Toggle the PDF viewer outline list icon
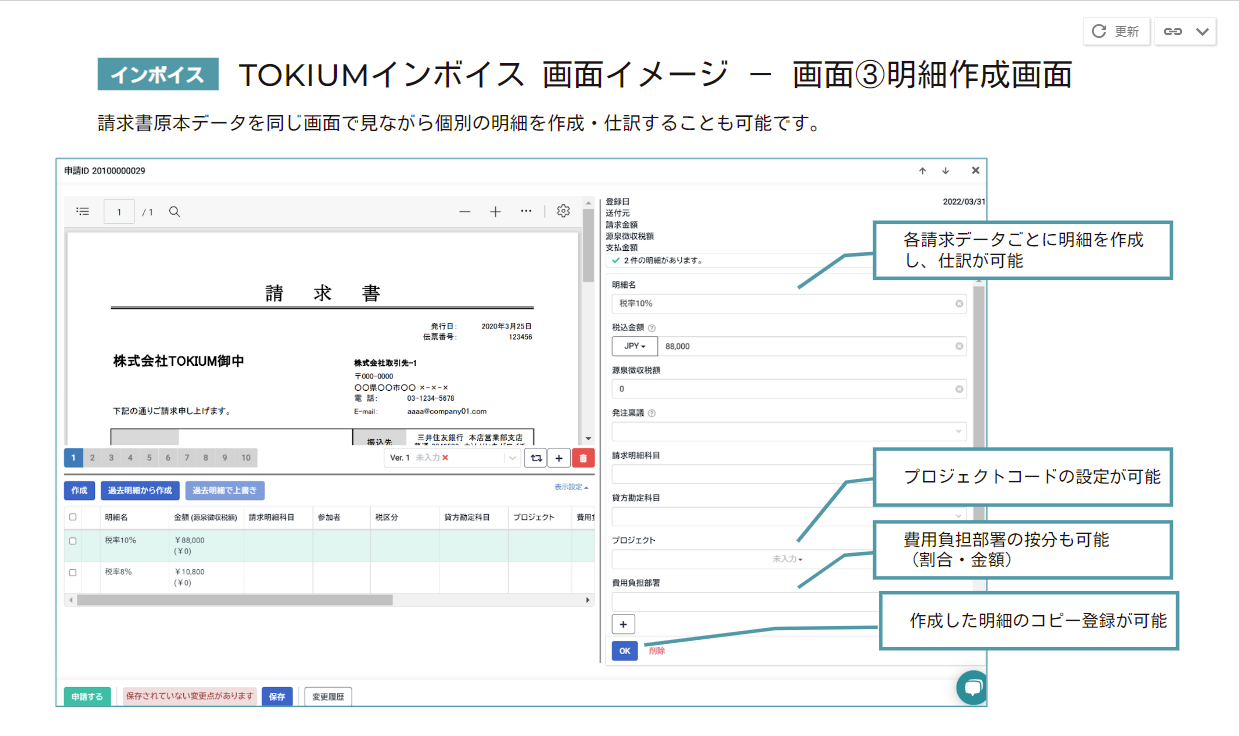The image size is (1239, 736). 83,212
